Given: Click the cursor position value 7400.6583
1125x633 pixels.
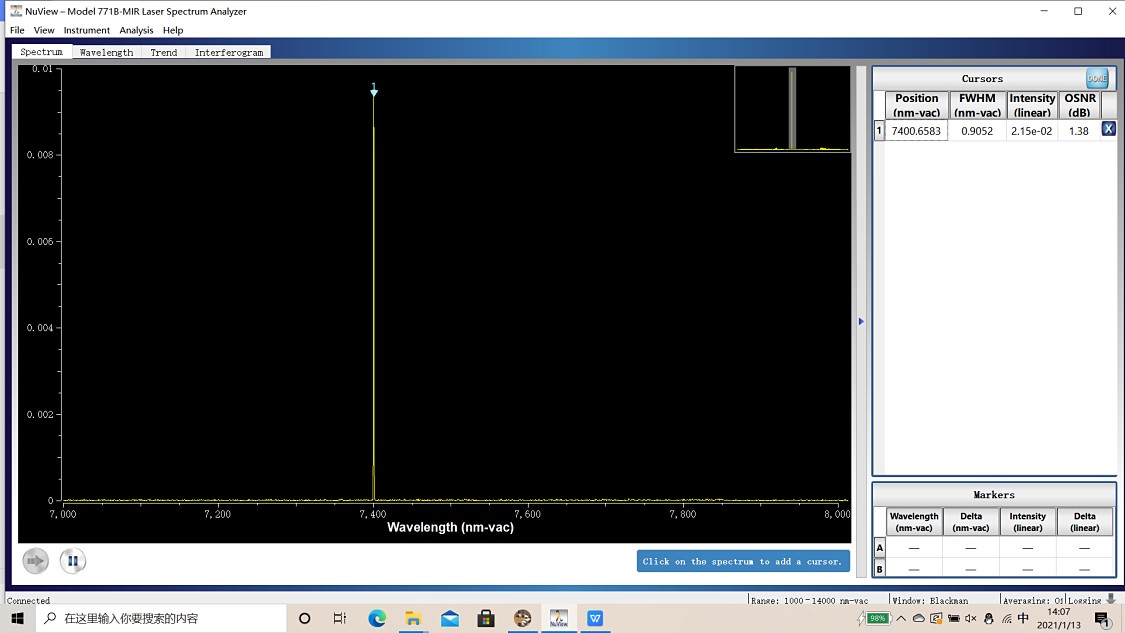Looking at the screenshot, I should [916, 131].
